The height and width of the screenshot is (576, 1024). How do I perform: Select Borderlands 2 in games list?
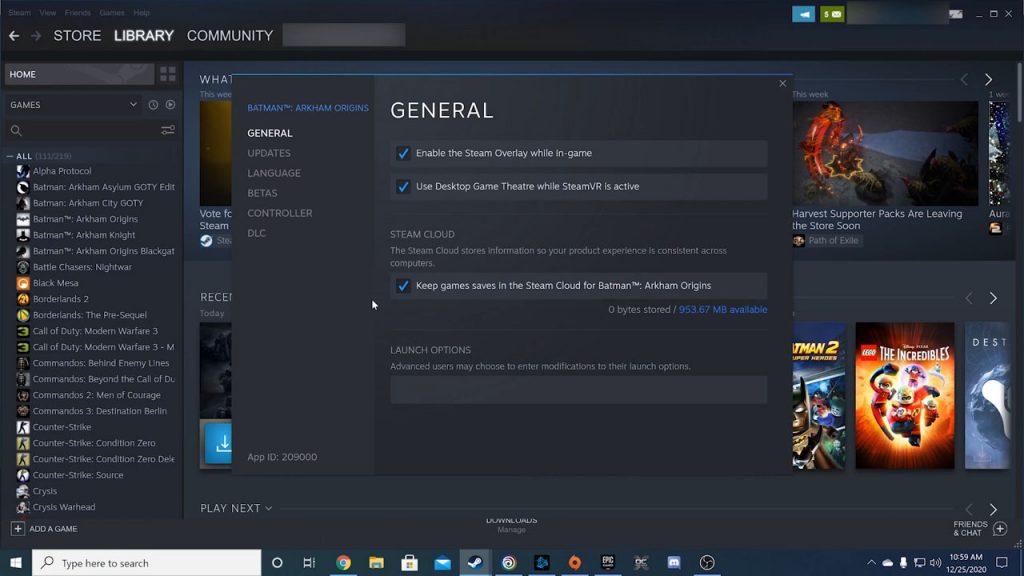tap(61, 299)
